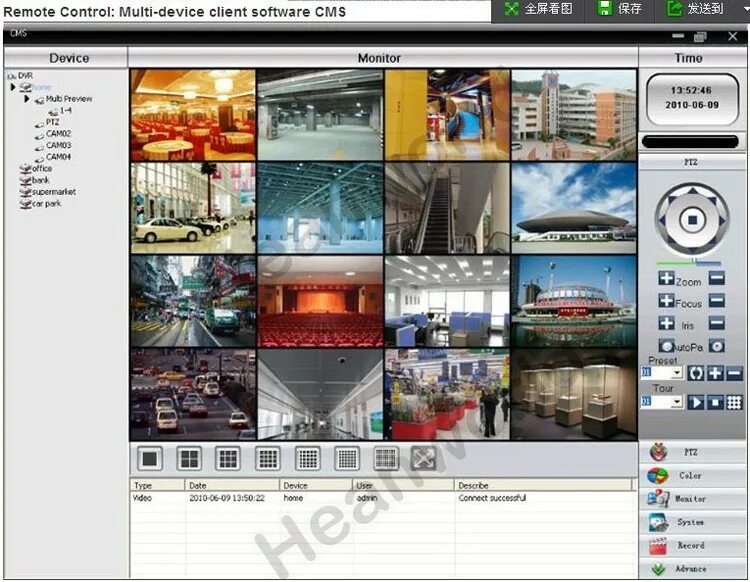
Task: Open the PTZ panel tab
Action: pyautogui.click(x=692, y=452)
